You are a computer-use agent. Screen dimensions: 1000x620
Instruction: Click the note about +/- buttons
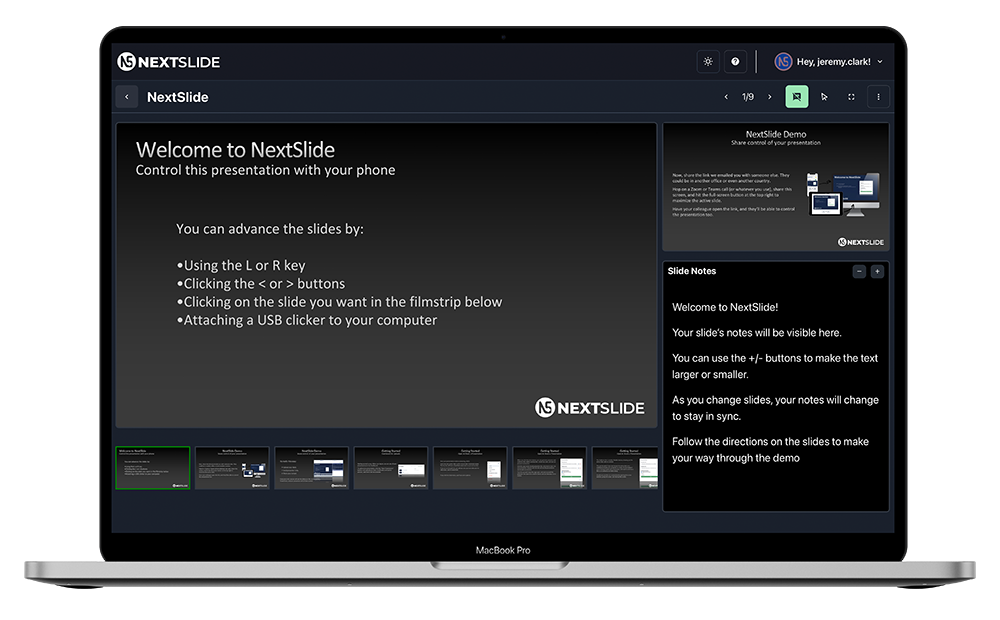tap(775, 367)
